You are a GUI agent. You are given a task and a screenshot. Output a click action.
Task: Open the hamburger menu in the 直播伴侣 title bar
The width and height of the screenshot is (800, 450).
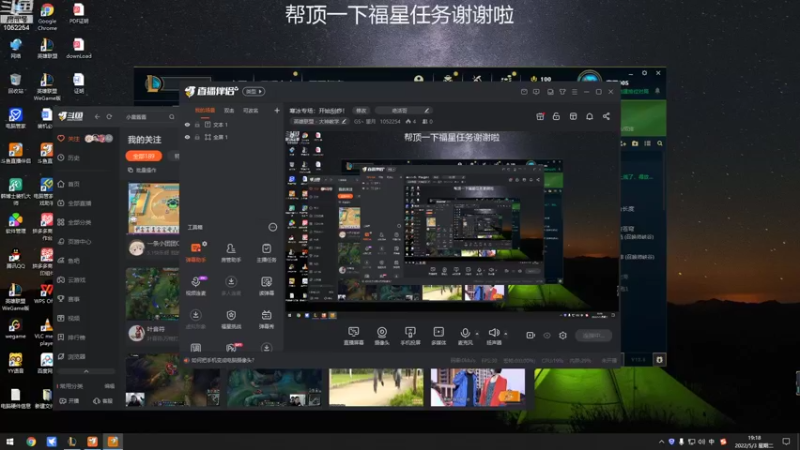574,92
